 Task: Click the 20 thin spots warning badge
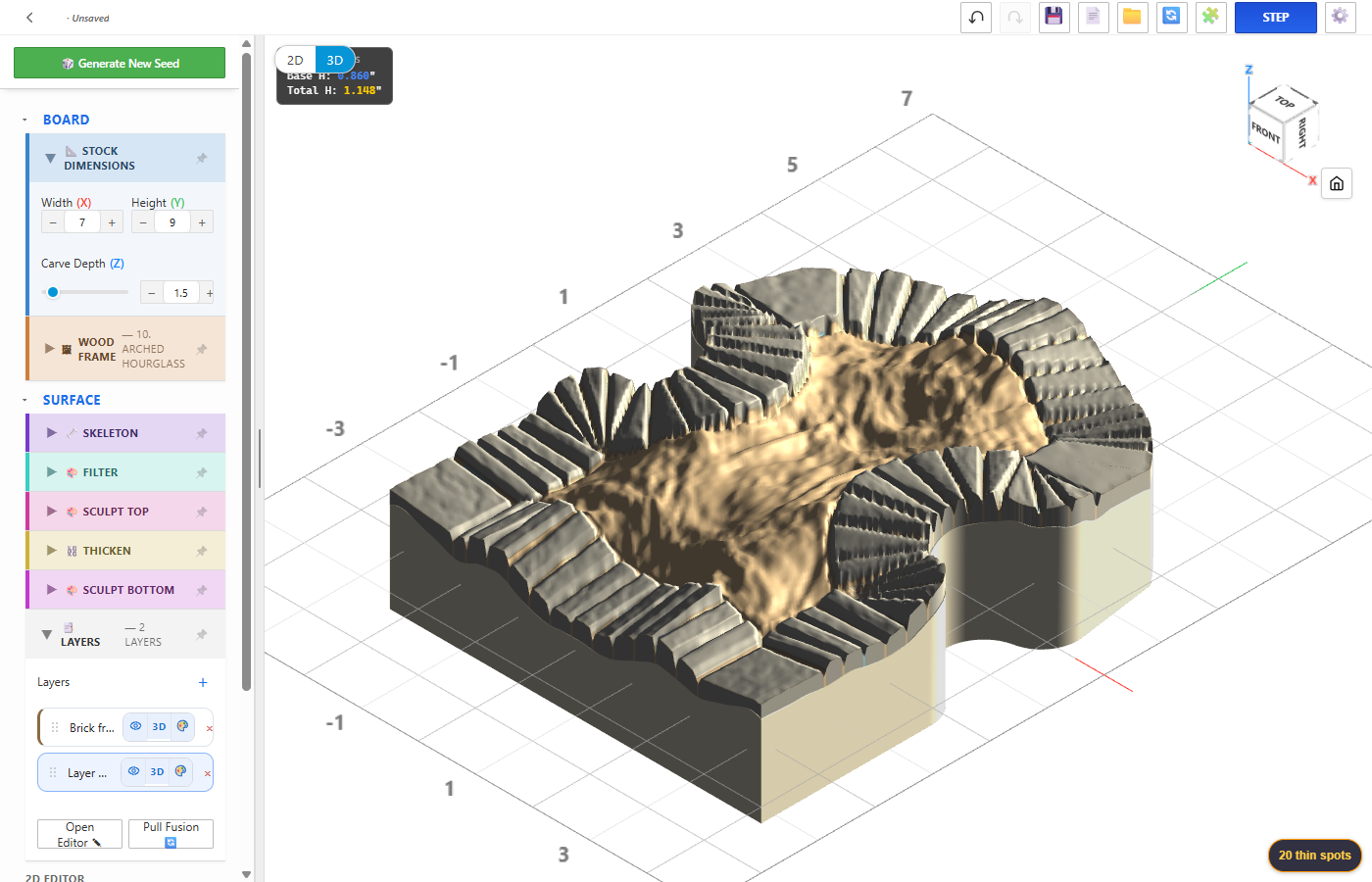click(x=1314, y=856)
